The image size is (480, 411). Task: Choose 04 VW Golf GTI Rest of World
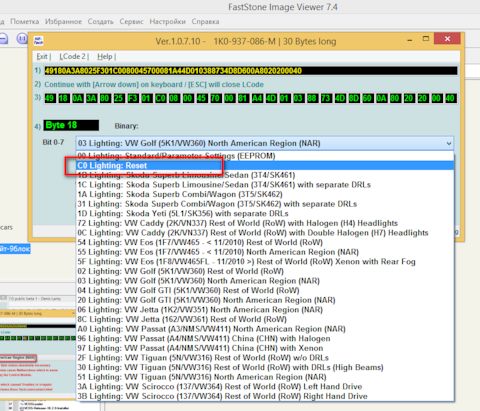click(265, 290)
